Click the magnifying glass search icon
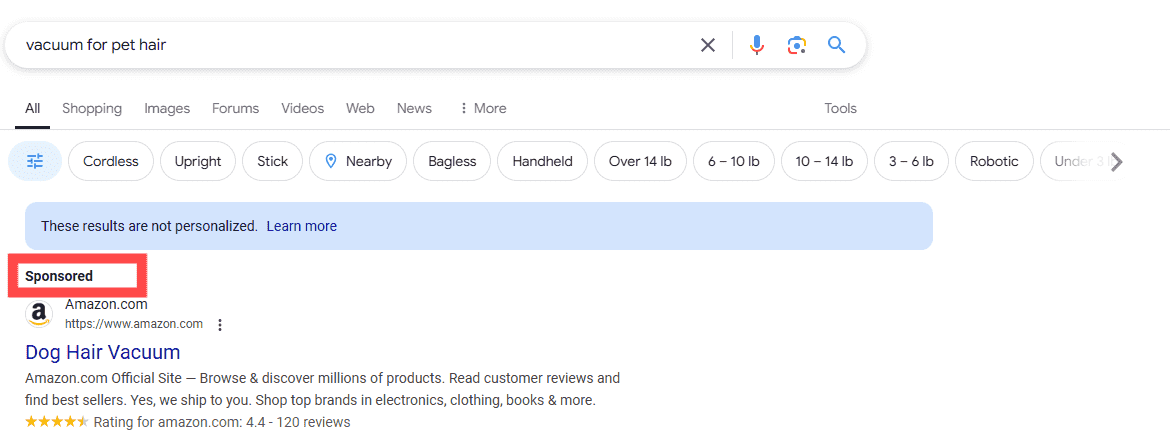The width and height of the screenshot is (1170, 447). point(837,45)
